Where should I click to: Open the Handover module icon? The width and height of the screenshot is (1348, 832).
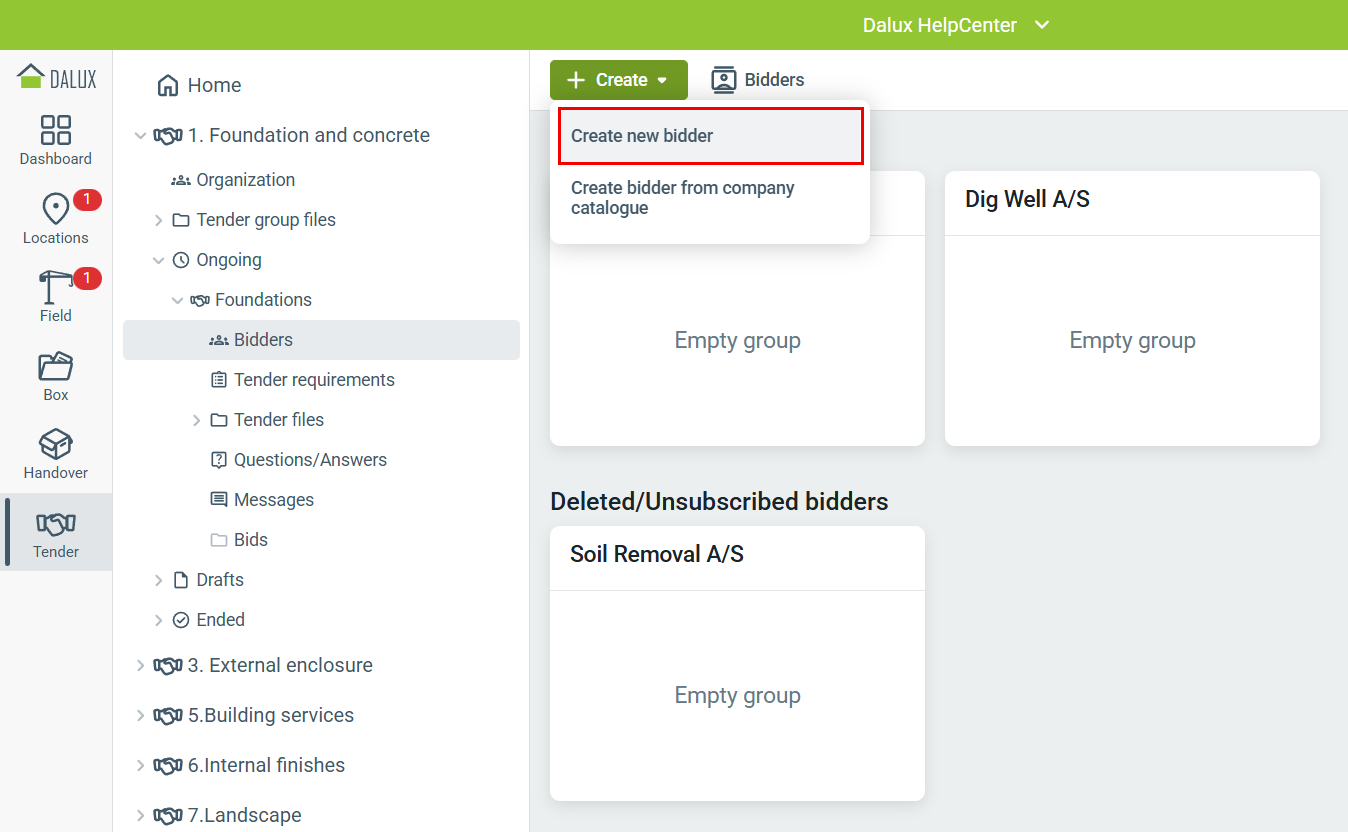pyautogui.click(x=56, y=445)
